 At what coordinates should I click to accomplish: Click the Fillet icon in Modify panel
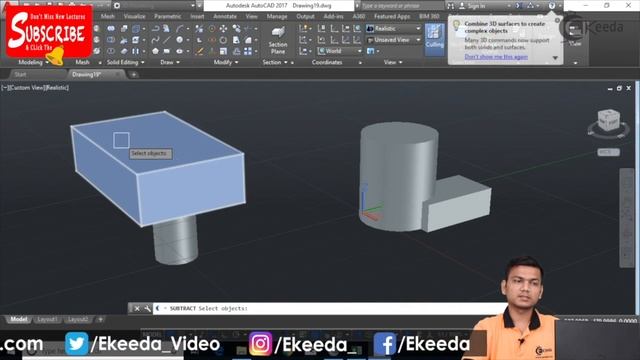(248, 40)
